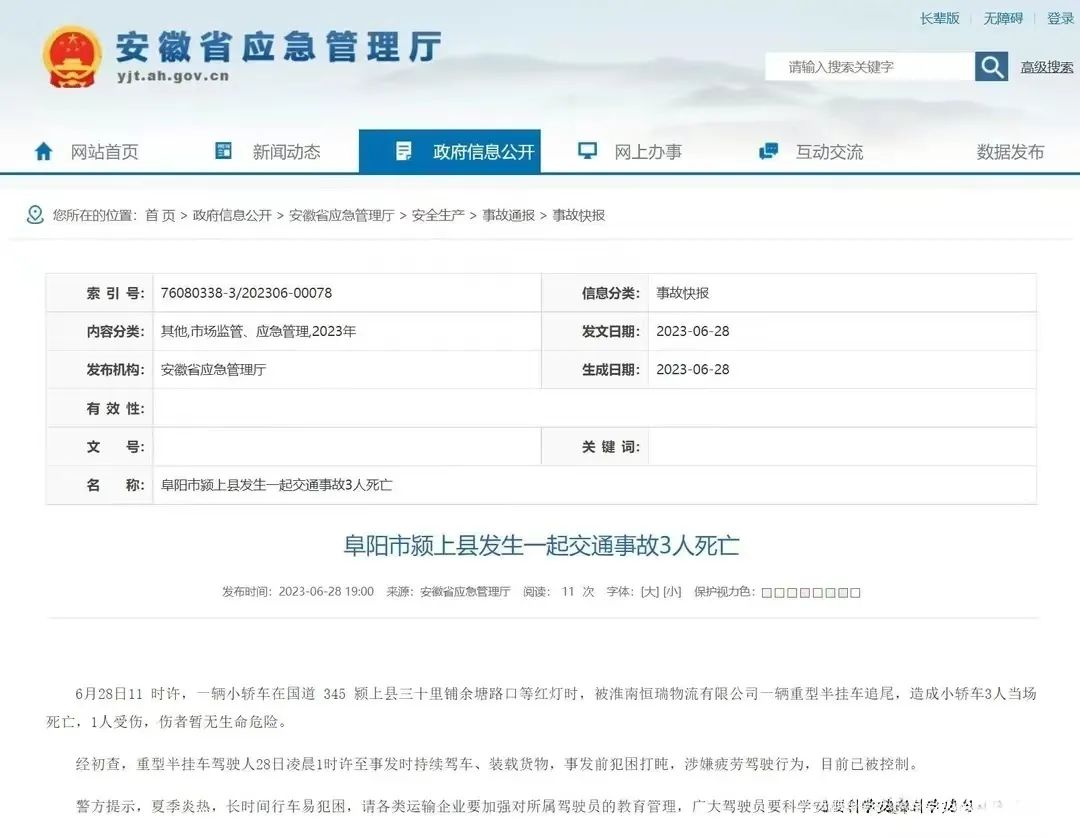
Task: Click 名称 table value 阜阳市颍上县发生一起交通事故3人死亡
Action: coord(276,485)
